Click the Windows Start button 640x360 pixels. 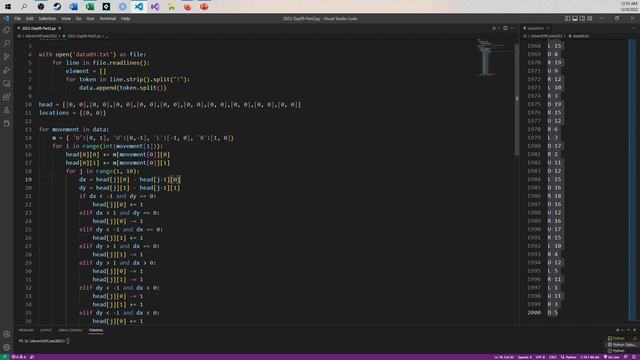coord(8,7)
